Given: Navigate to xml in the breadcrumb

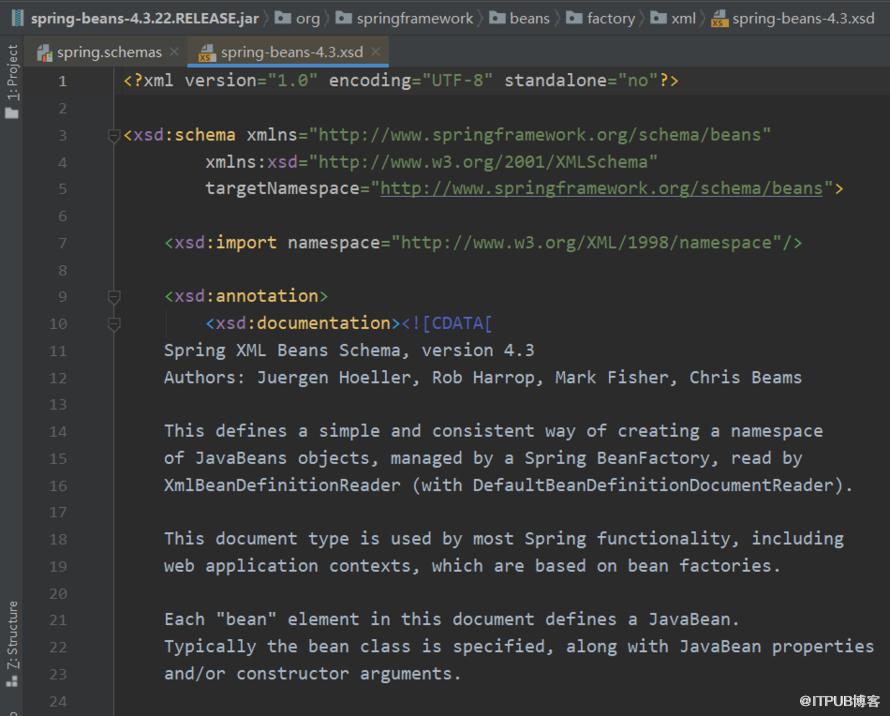Looking at the screenshot, I should [683, 18].
